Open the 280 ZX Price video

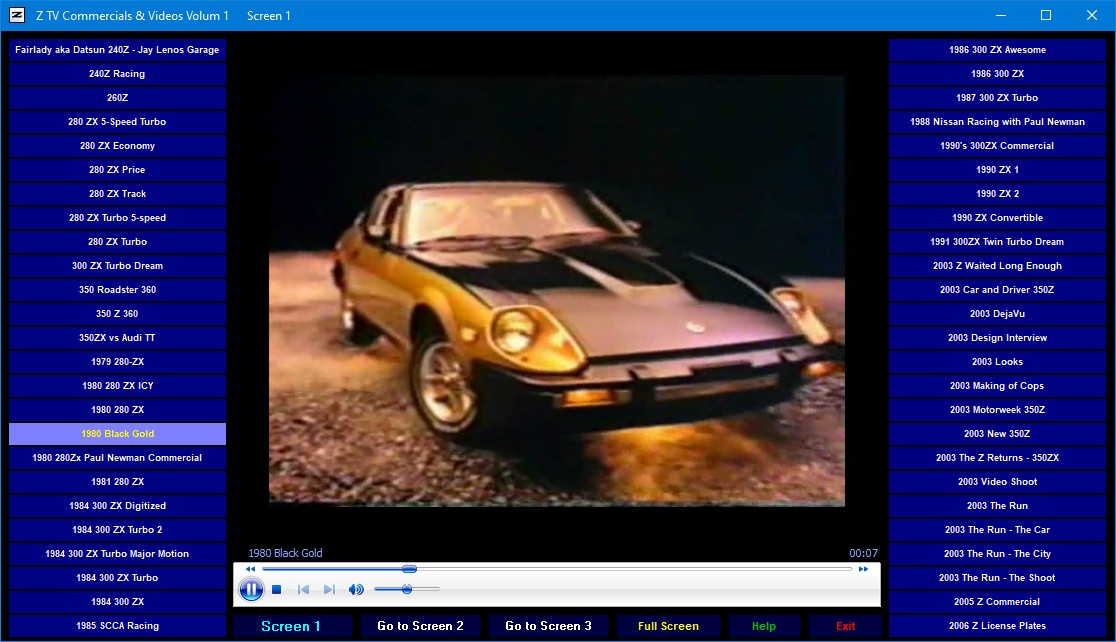point(117,169)
